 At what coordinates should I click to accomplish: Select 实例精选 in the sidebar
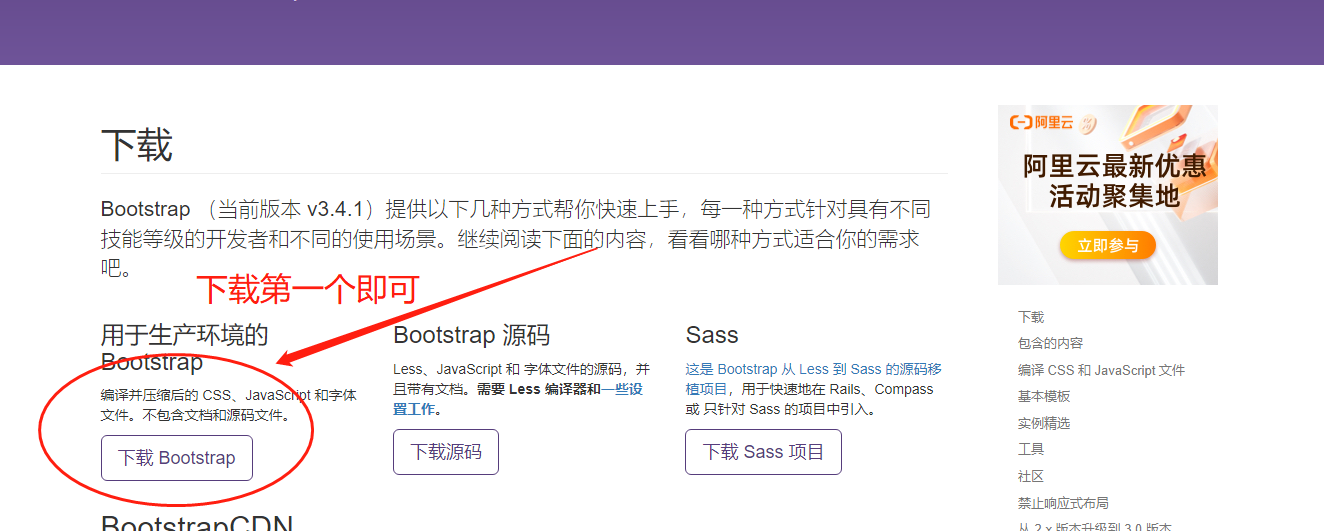[x=1044, y=423]
